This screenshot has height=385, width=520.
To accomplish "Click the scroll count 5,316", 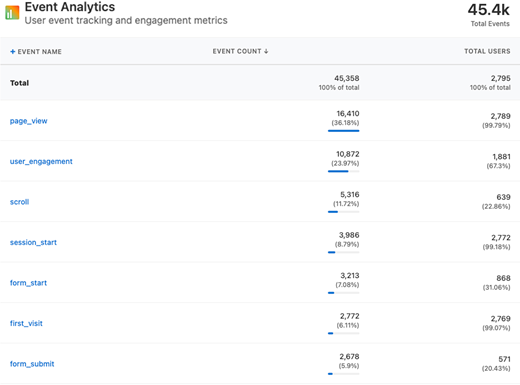I will 350,195.
